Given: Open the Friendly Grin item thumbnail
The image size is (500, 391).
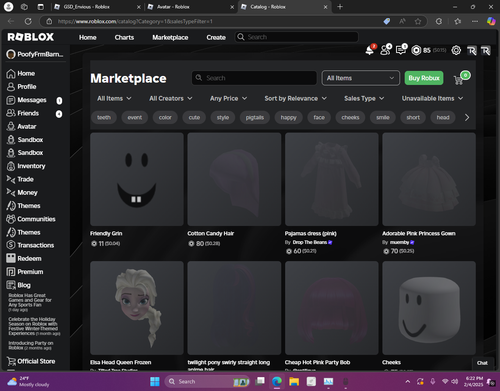Looking at the screenshot, I should (137, 179).
